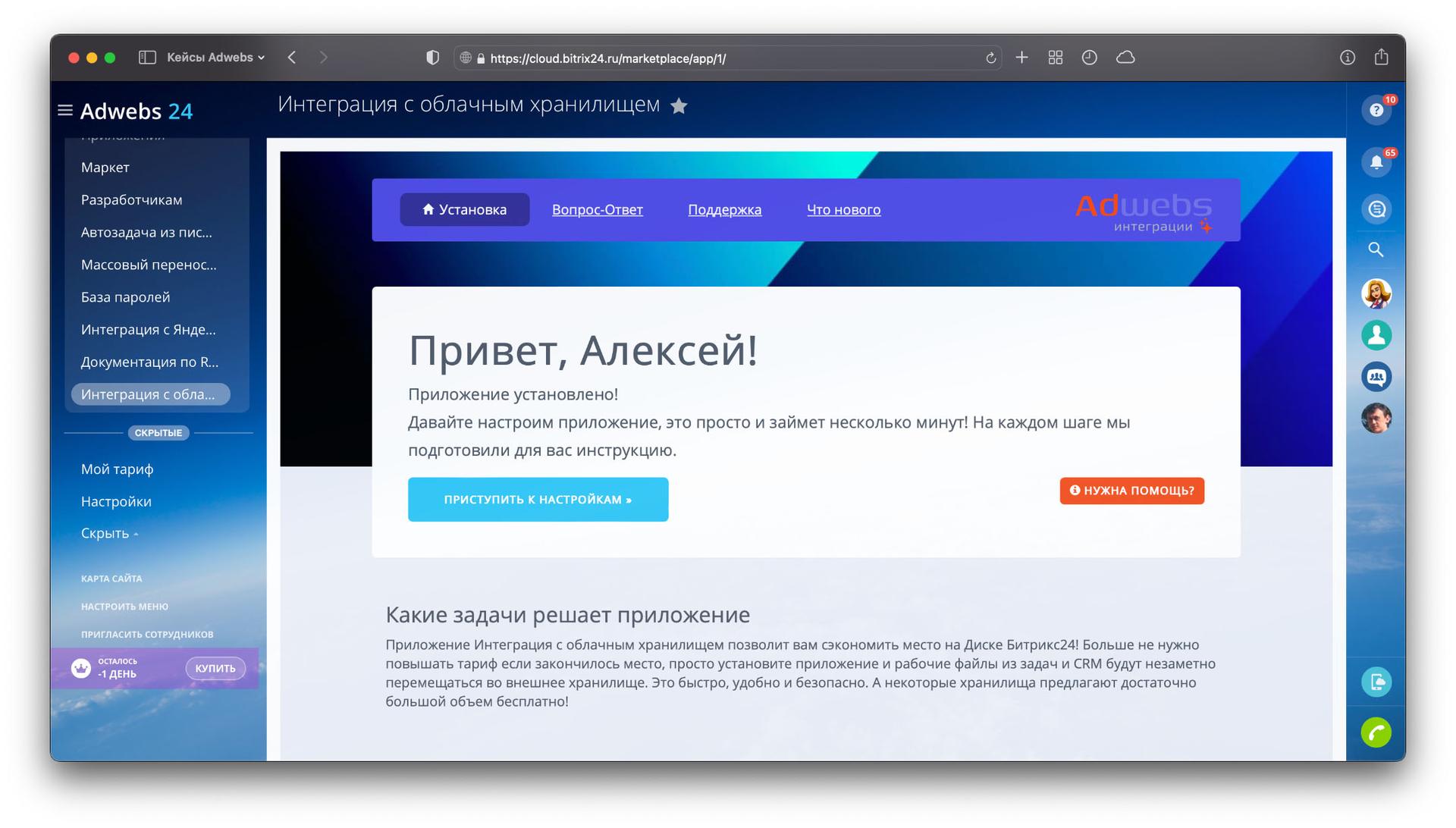1456x828 pixels.
Task: Open the Поддержка tab
Action: (x=724, y=210)
